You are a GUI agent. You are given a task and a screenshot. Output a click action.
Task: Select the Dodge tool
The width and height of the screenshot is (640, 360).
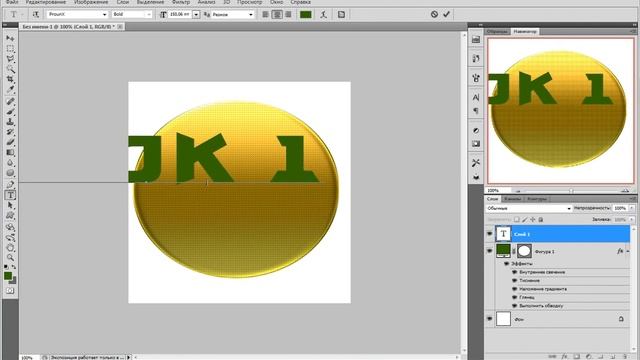coord(10,173)
